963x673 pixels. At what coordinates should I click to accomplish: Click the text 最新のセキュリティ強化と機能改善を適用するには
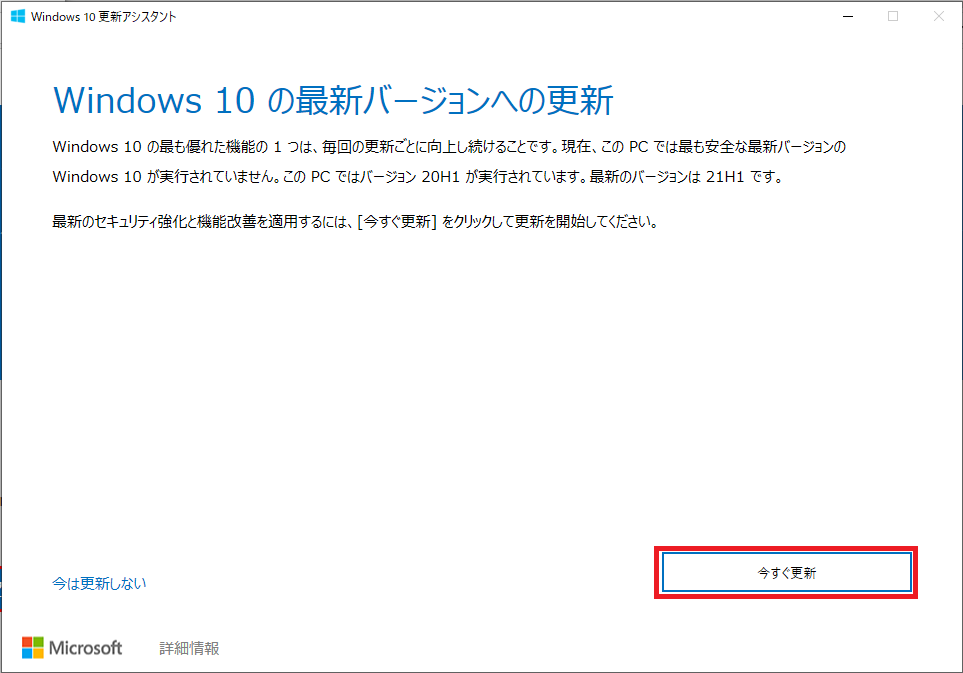[x=202, y=222]
